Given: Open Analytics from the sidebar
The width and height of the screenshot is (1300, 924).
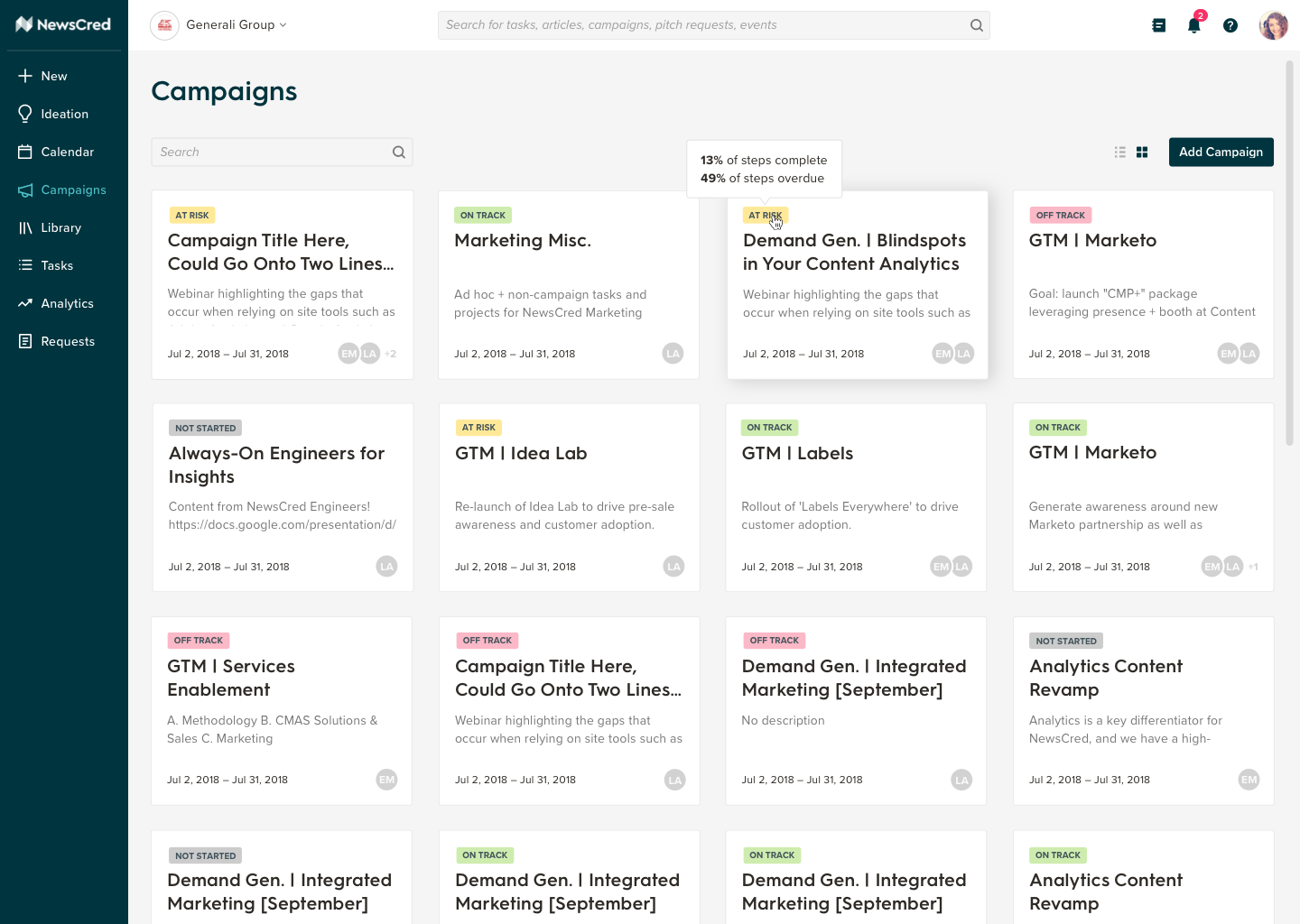Looking at the screenshot, I should coord(67,303).
